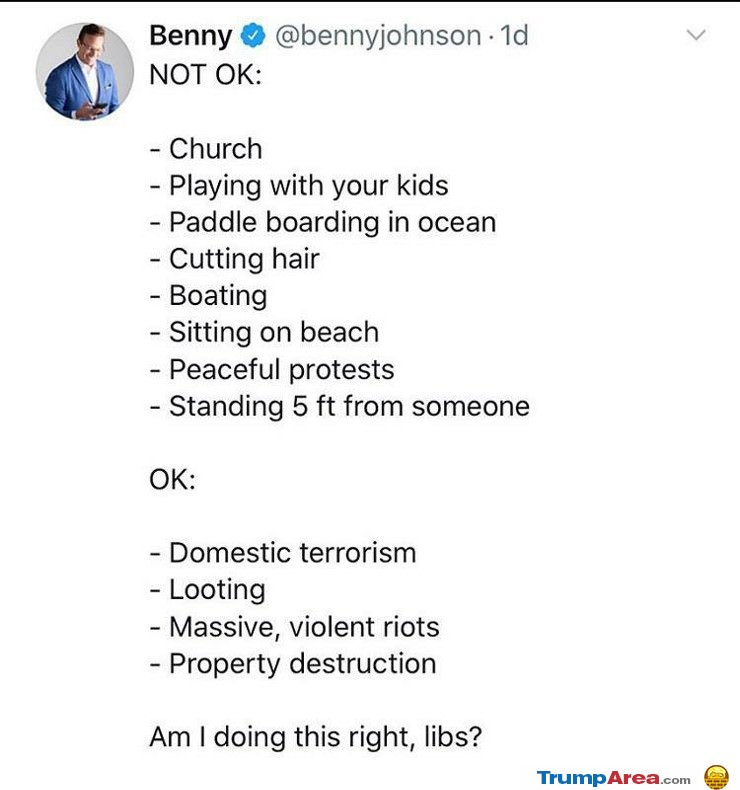Click 'Massive, violent riots' text
The width and height of the screenshot is (740, 790).
pos(295,627)
